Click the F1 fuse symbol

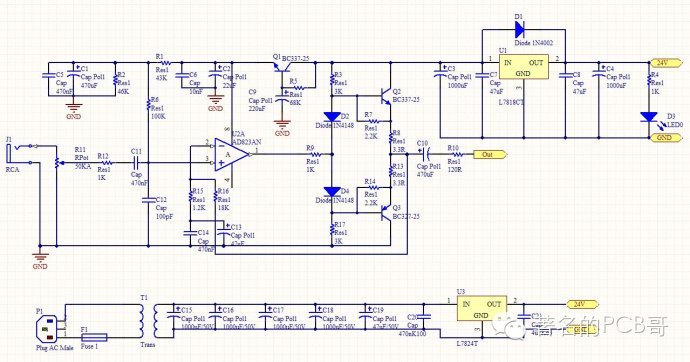[x=94, y=337]
